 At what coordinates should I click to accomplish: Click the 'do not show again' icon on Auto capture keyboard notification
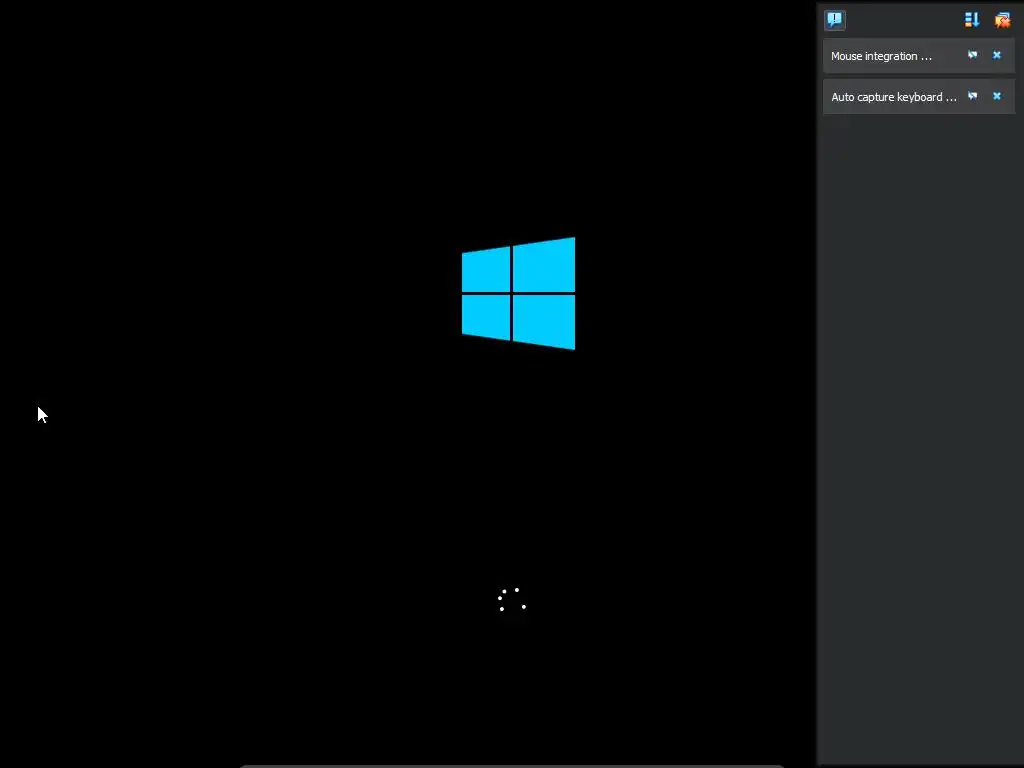point(972,96)
